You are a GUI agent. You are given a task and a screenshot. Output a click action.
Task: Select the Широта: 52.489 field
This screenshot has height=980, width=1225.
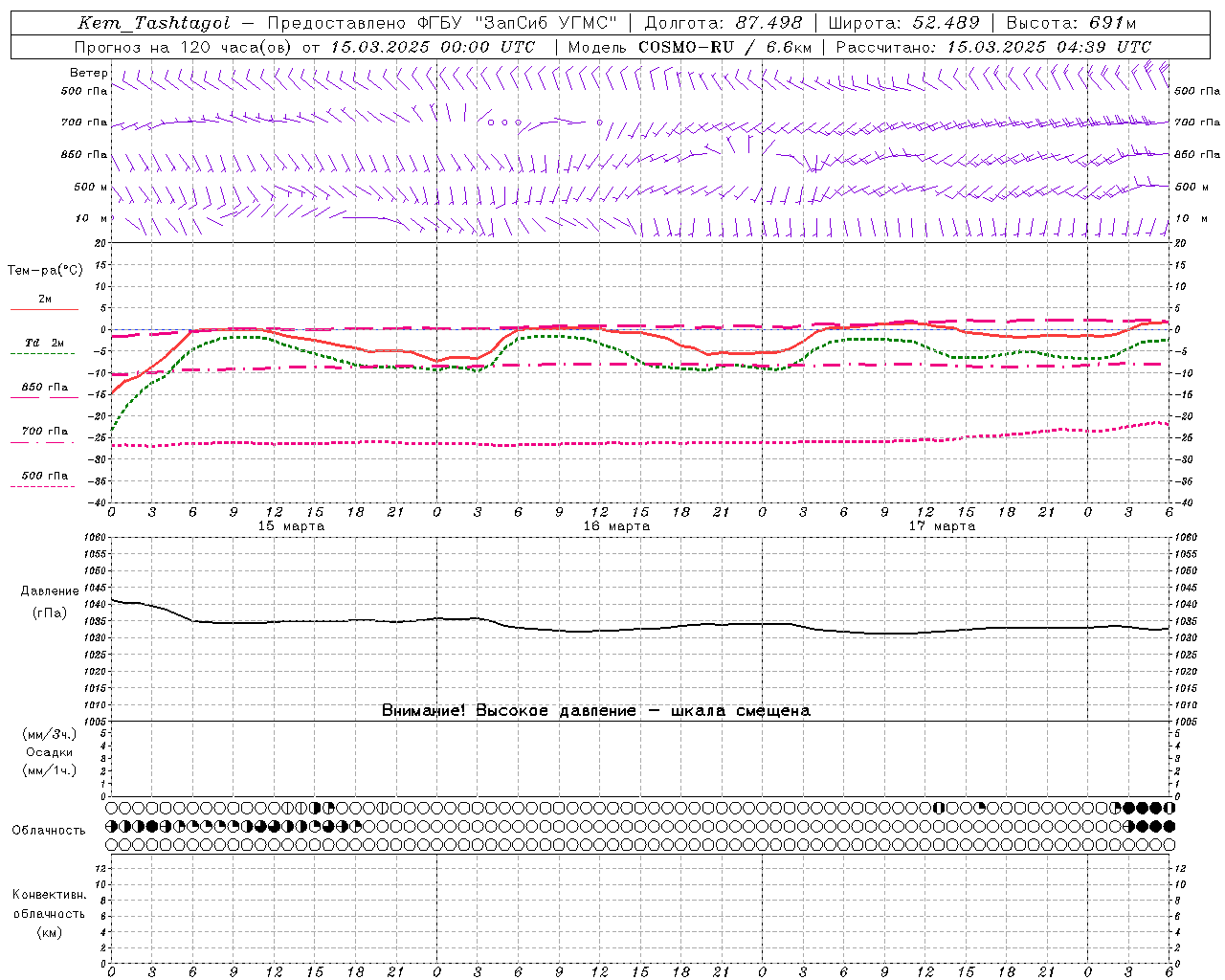[x=904, y=23]
